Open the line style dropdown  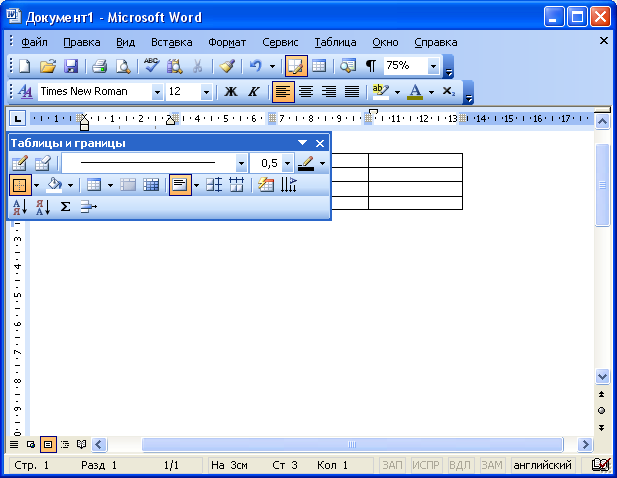[241, 163]
